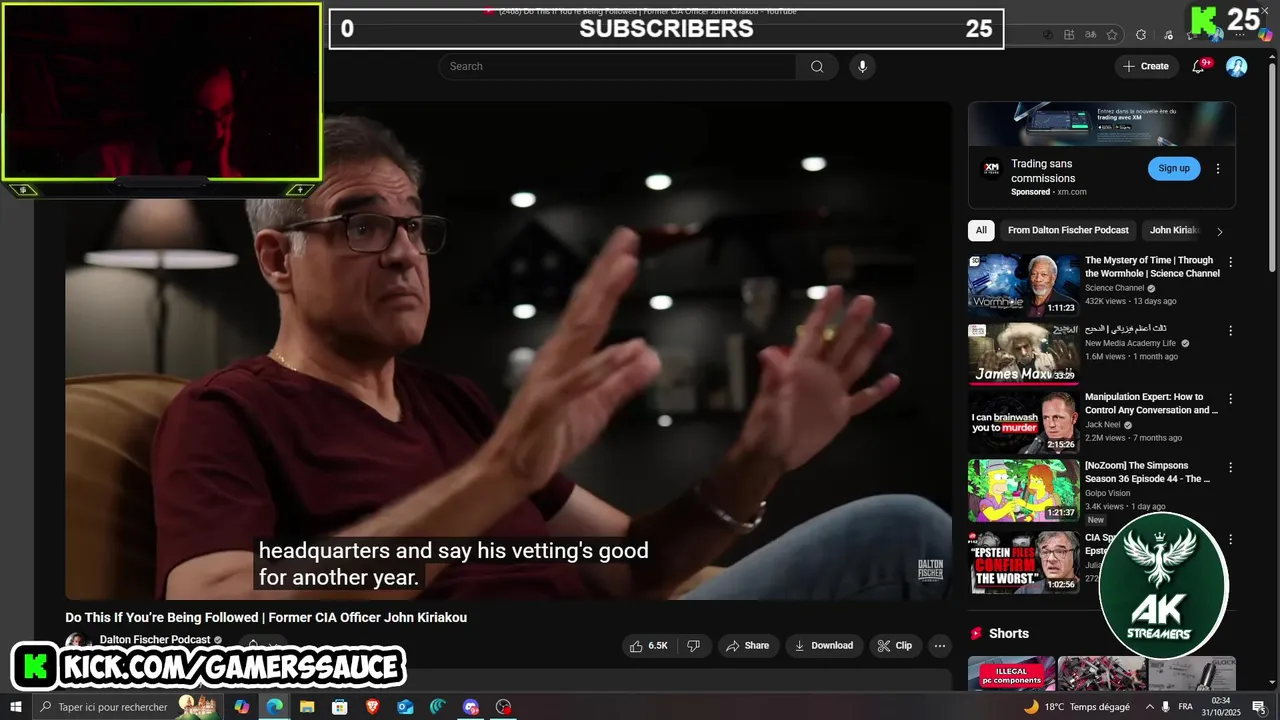
Task: Dislike the video
Action: click(x=693, y=646)
